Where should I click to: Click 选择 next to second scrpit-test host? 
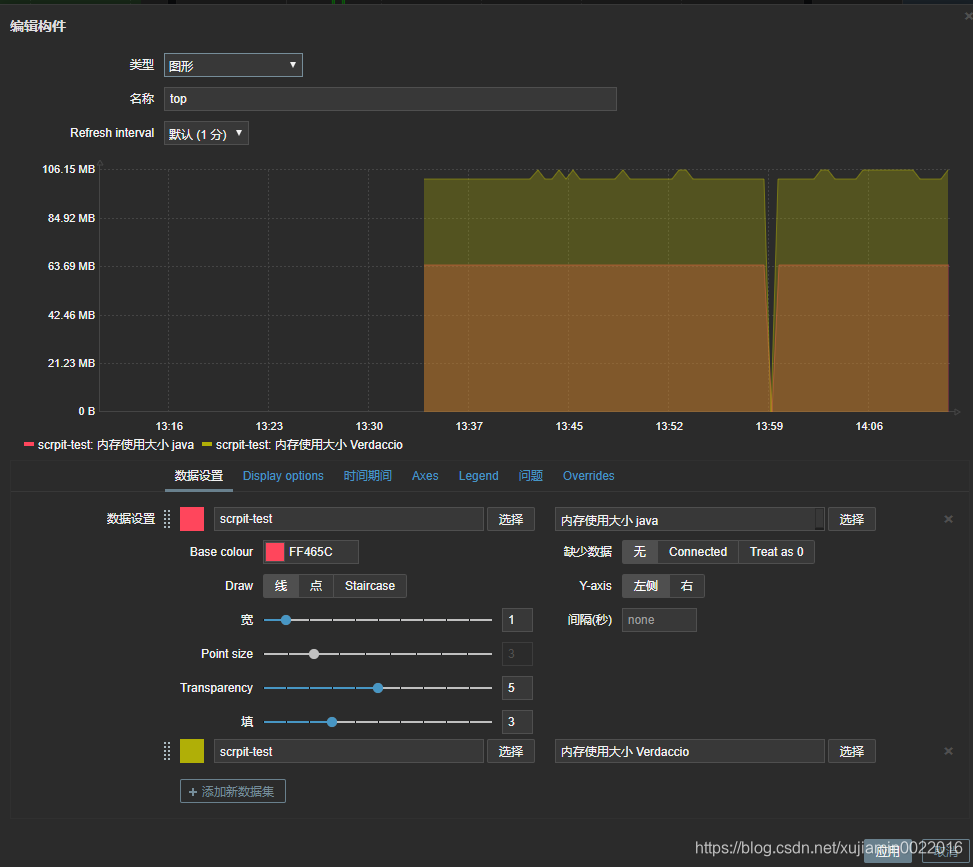click(511, 751)
